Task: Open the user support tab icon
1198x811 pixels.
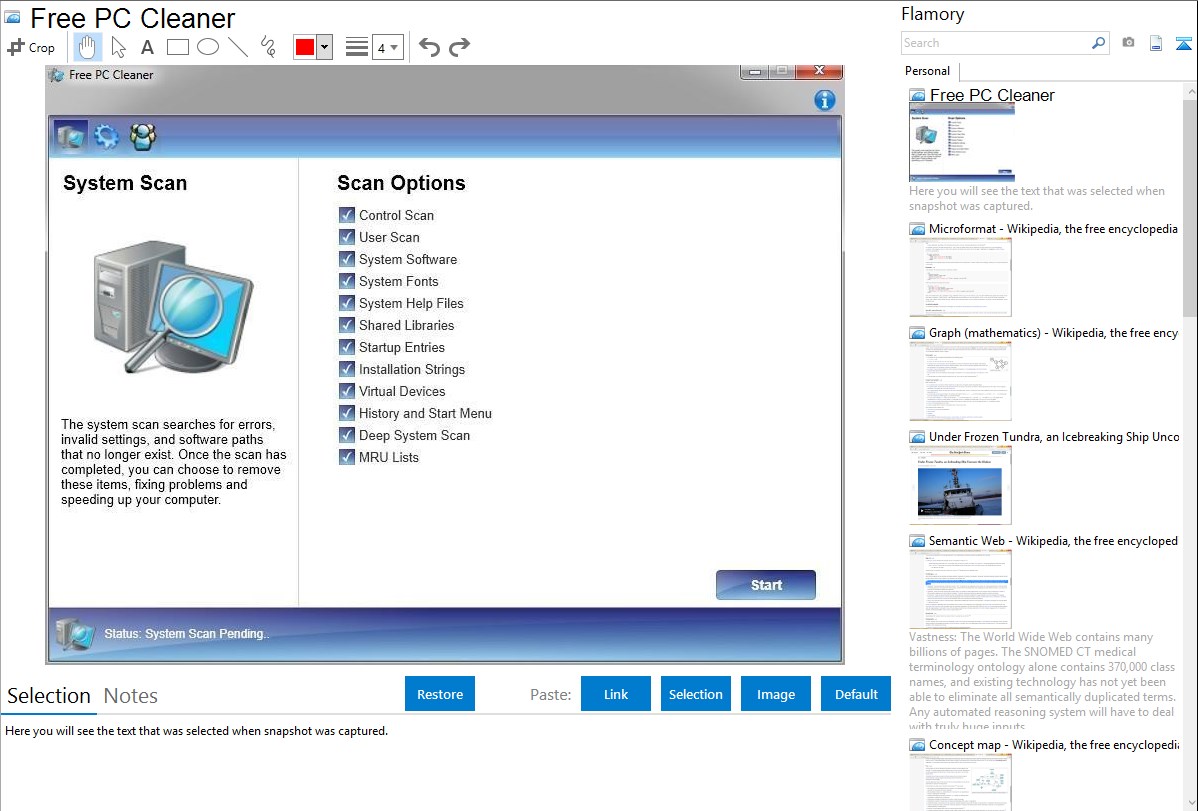Action: pyautogui.click(x=143, y=137)
